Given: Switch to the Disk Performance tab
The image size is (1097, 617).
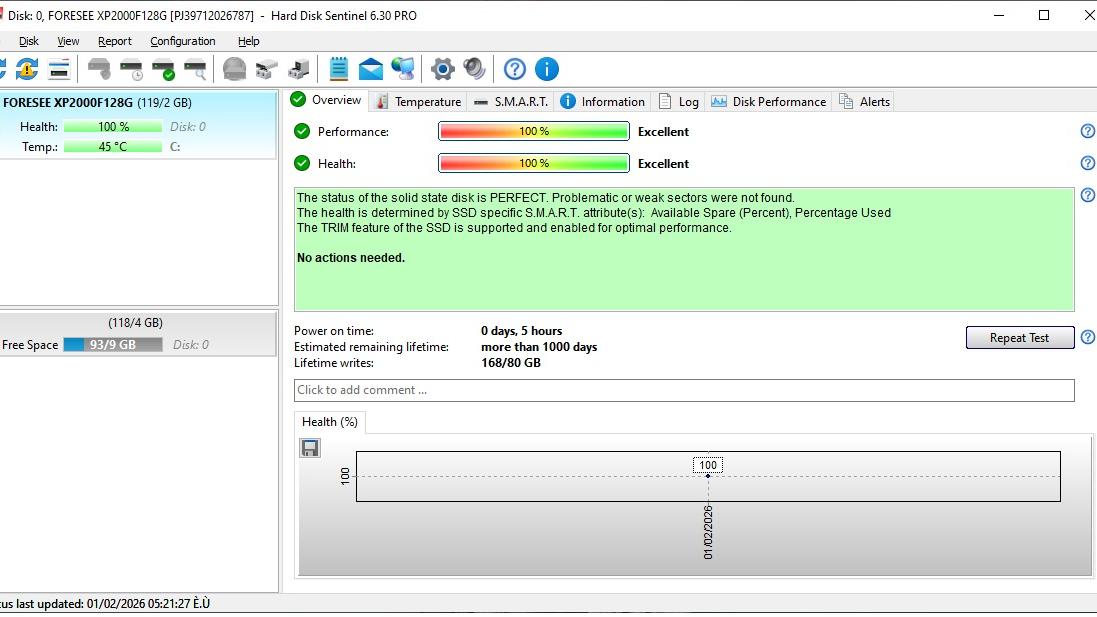Looking at the screenshot, I should click(769, 101).
